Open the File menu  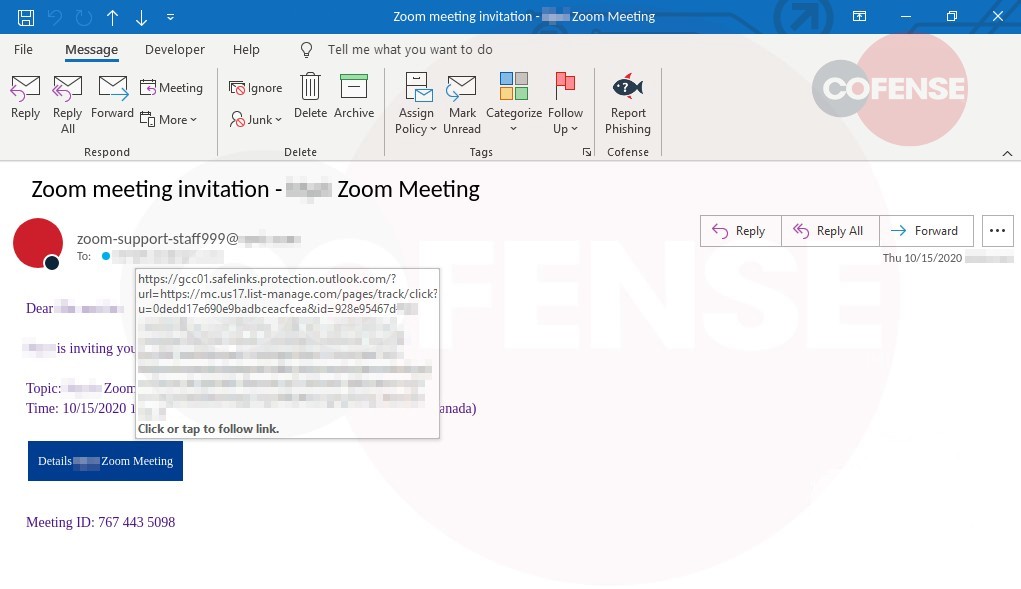[23, 49]
